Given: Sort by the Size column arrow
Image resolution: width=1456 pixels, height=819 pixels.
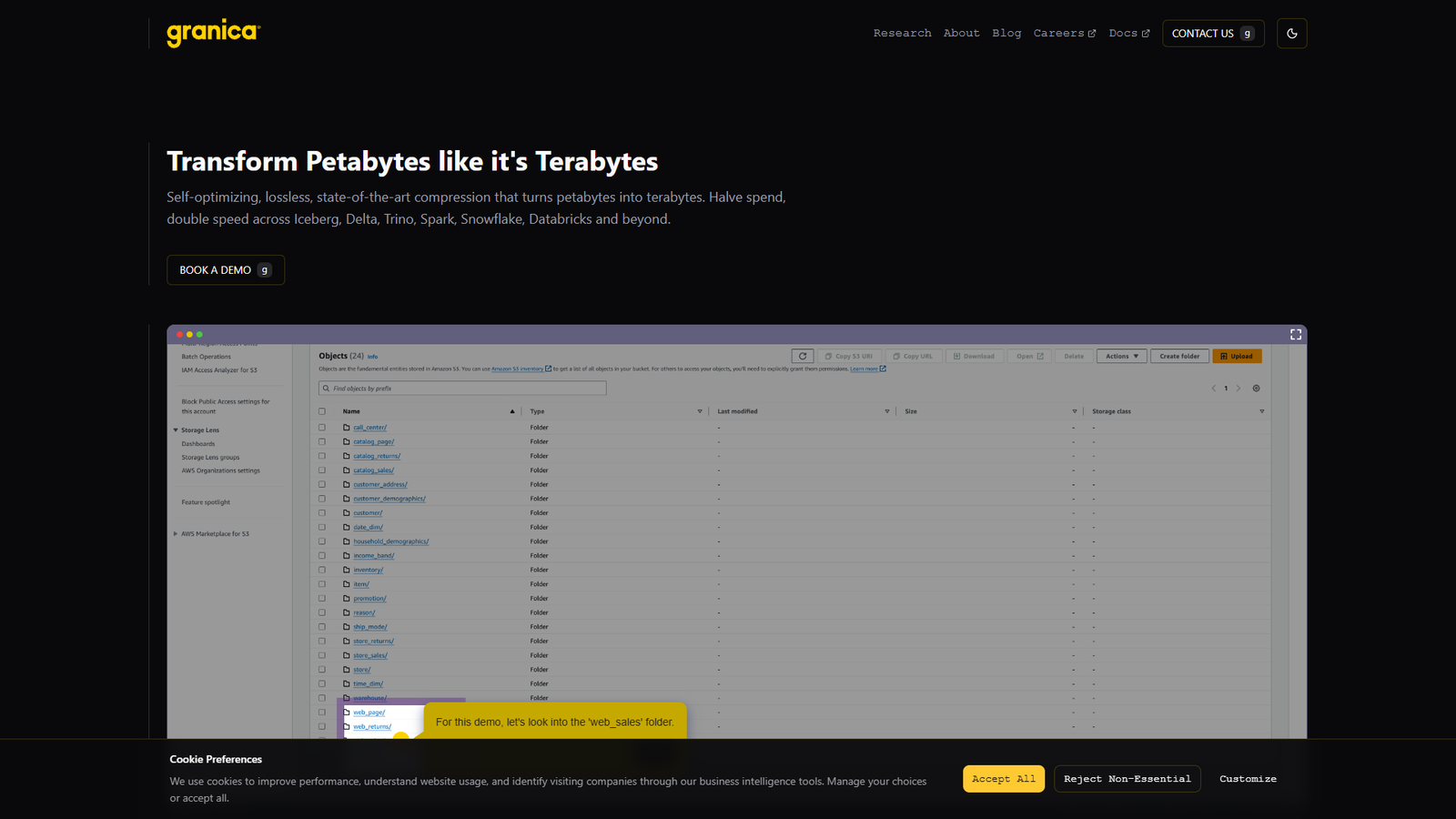Looking at the screenshot, I should [x=1075, y=411].
